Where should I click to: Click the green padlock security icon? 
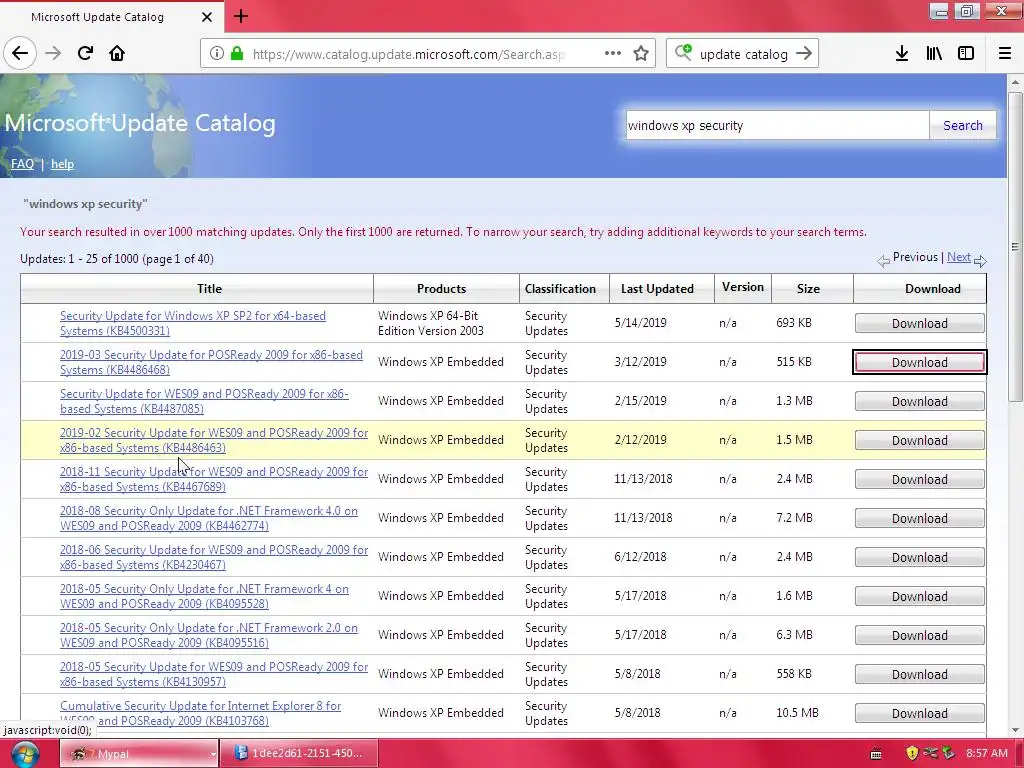click(236, 54)
